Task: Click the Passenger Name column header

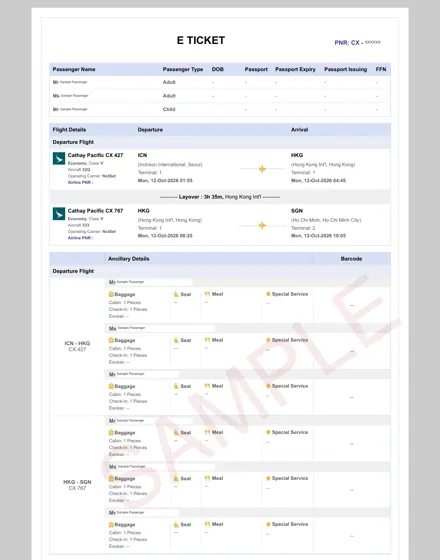Action: (74, 69)
